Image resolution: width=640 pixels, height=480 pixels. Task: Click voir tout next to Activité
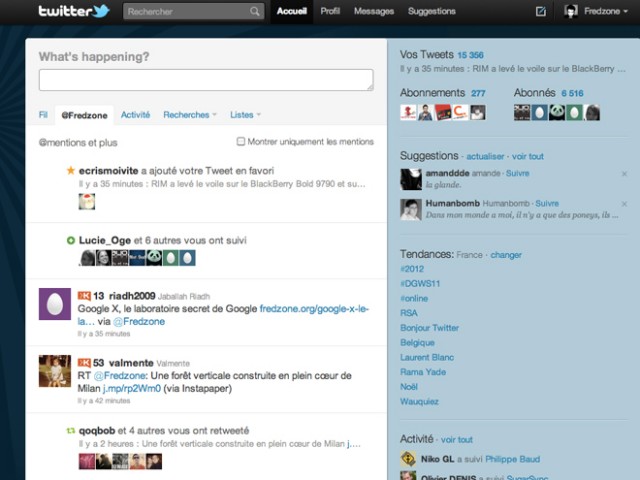[457, 440]
